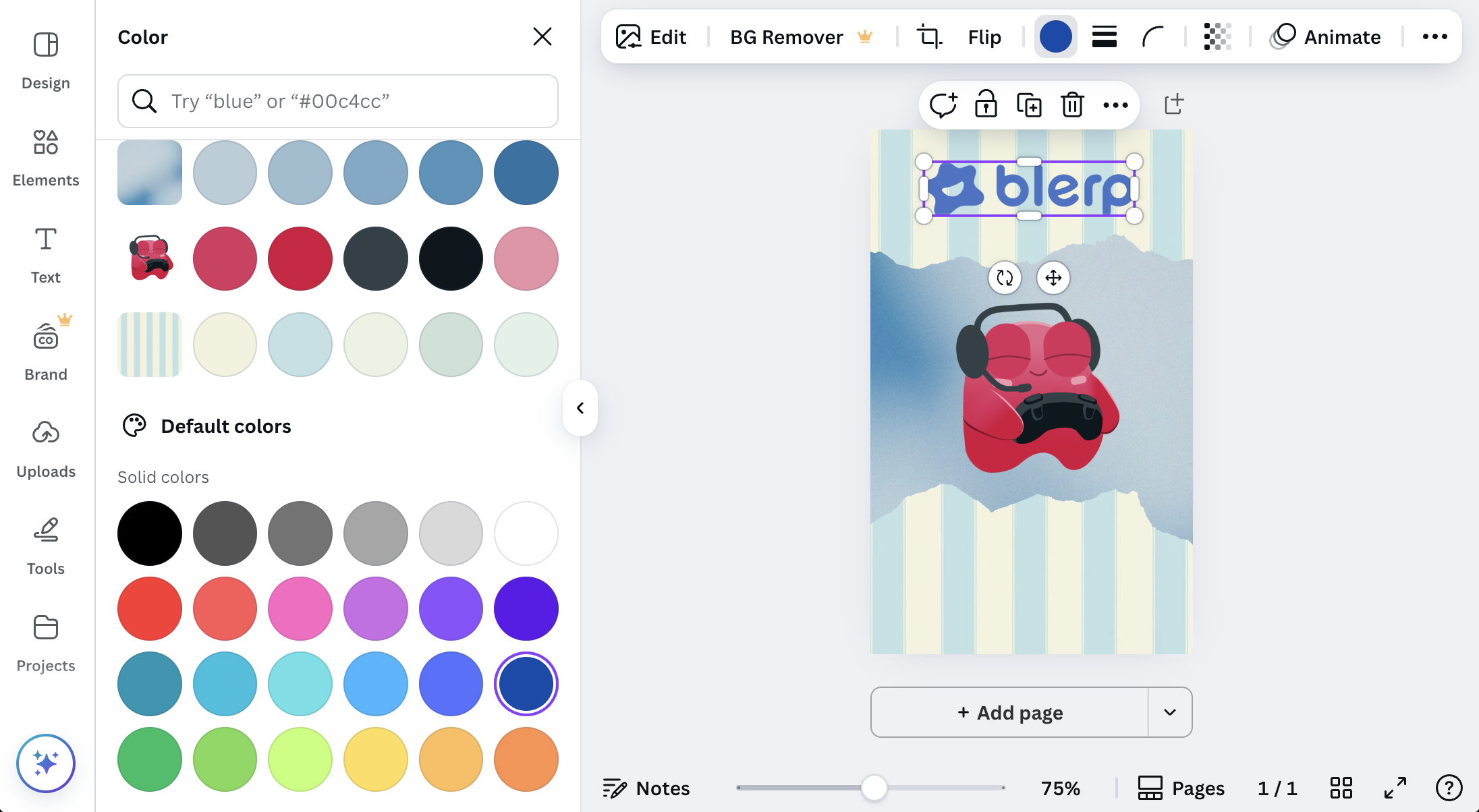Duplicate the selected element
1479x812 pixels.
click(x=1029, y=105)
